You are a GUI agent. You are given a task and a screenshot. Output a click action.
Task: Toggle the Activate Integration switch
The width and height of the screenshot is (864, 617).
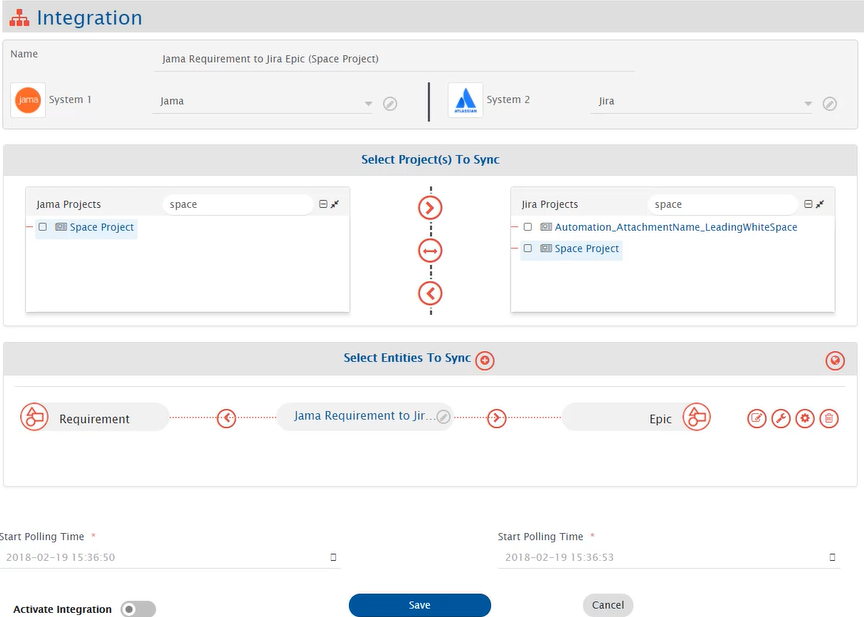pyautogui.click(x=137, y=609)
